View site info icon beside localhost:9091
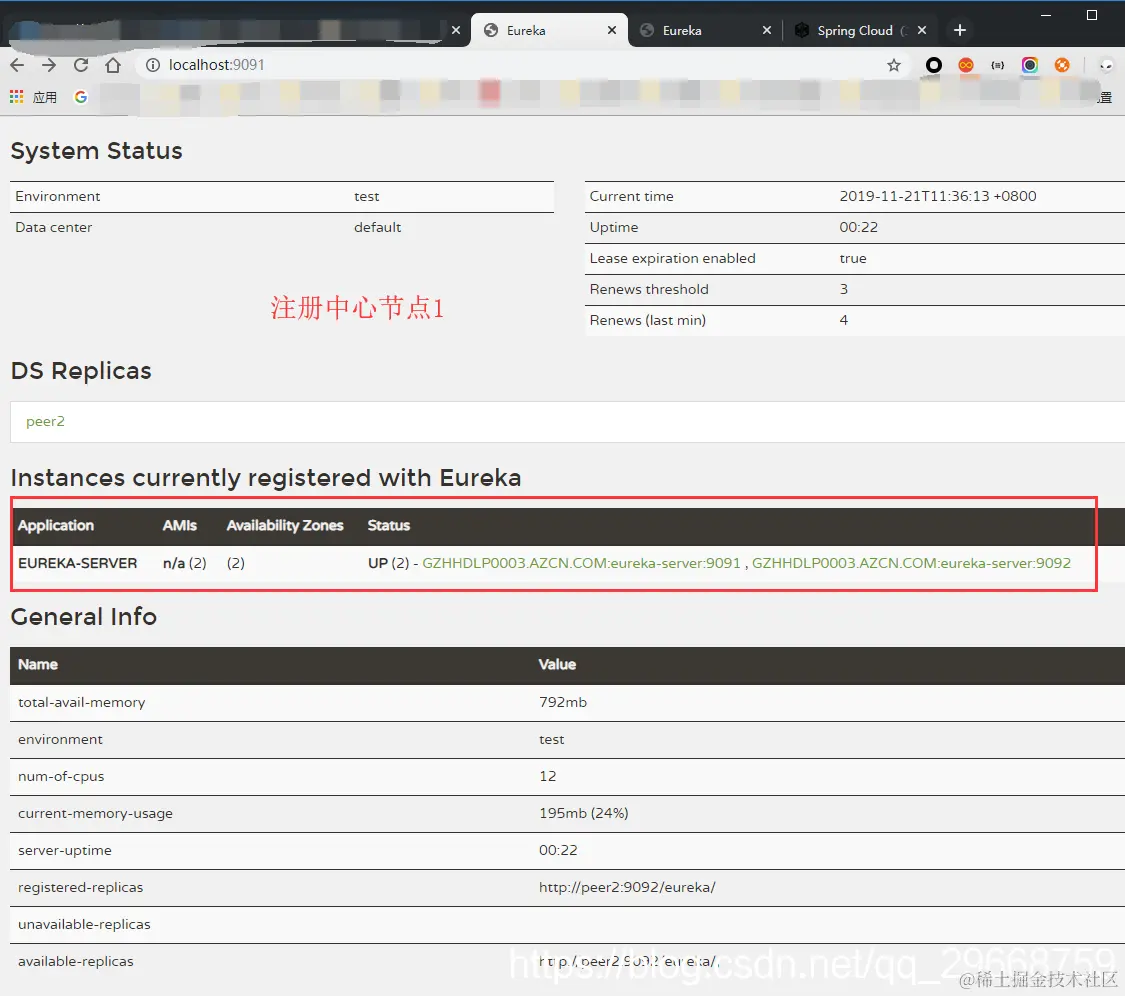1125x996 pixels. coord(153,65)
